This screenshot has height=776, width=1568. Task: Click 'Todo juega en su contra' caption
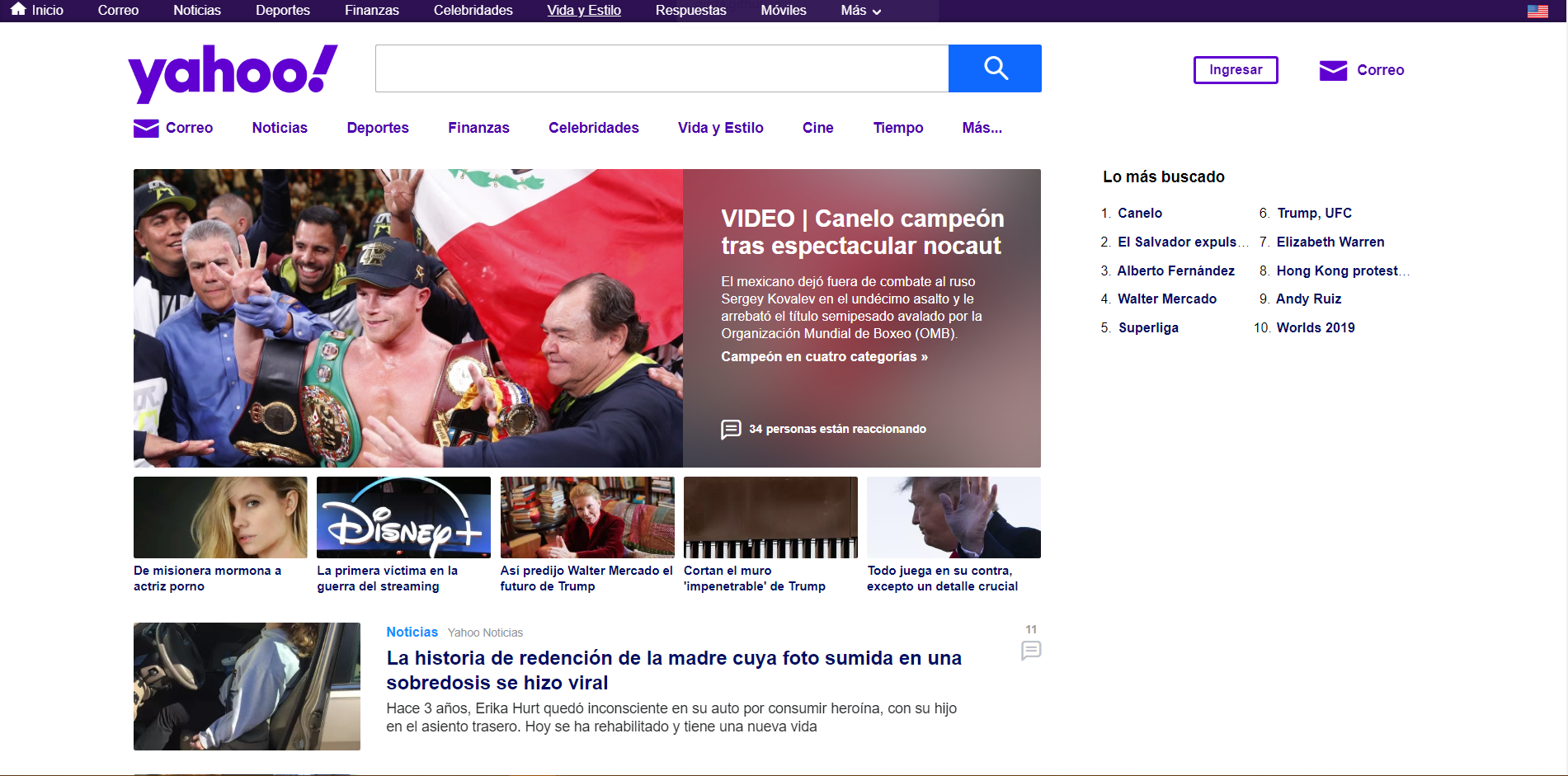tap(943, 578)
